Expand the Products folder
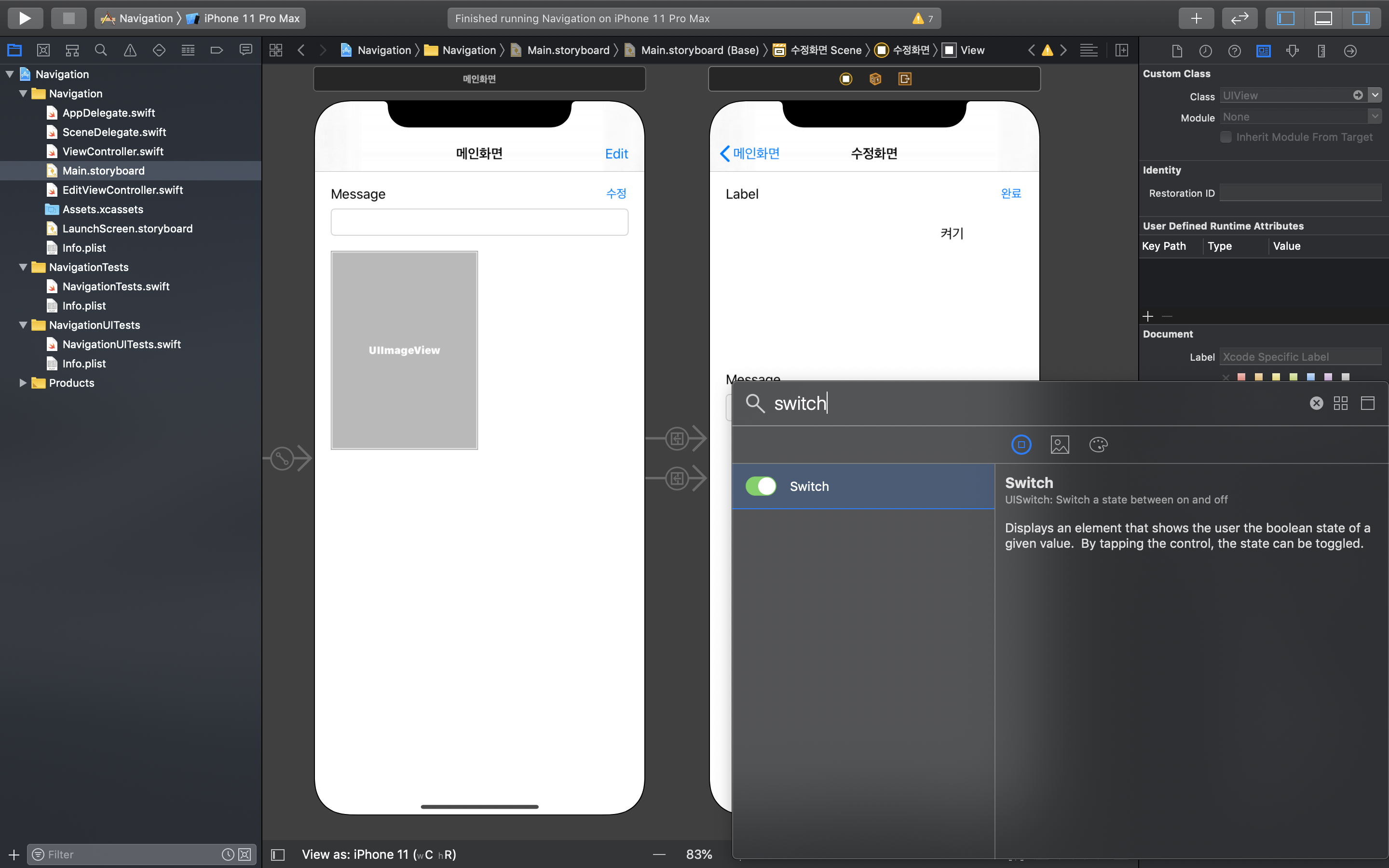This screenshot has height=868, width=1389. point(23,383)
